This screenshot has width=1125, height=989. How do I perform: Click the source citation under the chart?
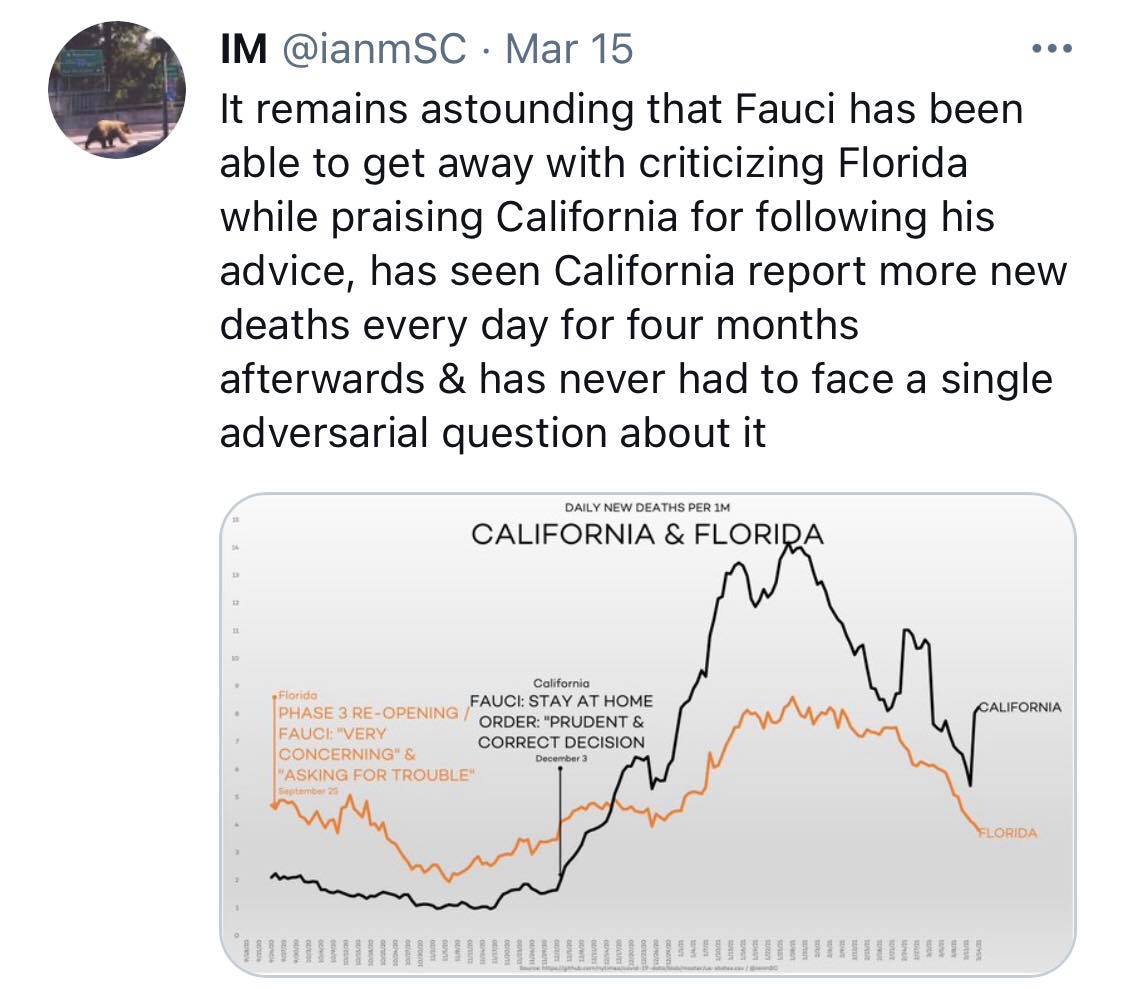click(649, 968)
